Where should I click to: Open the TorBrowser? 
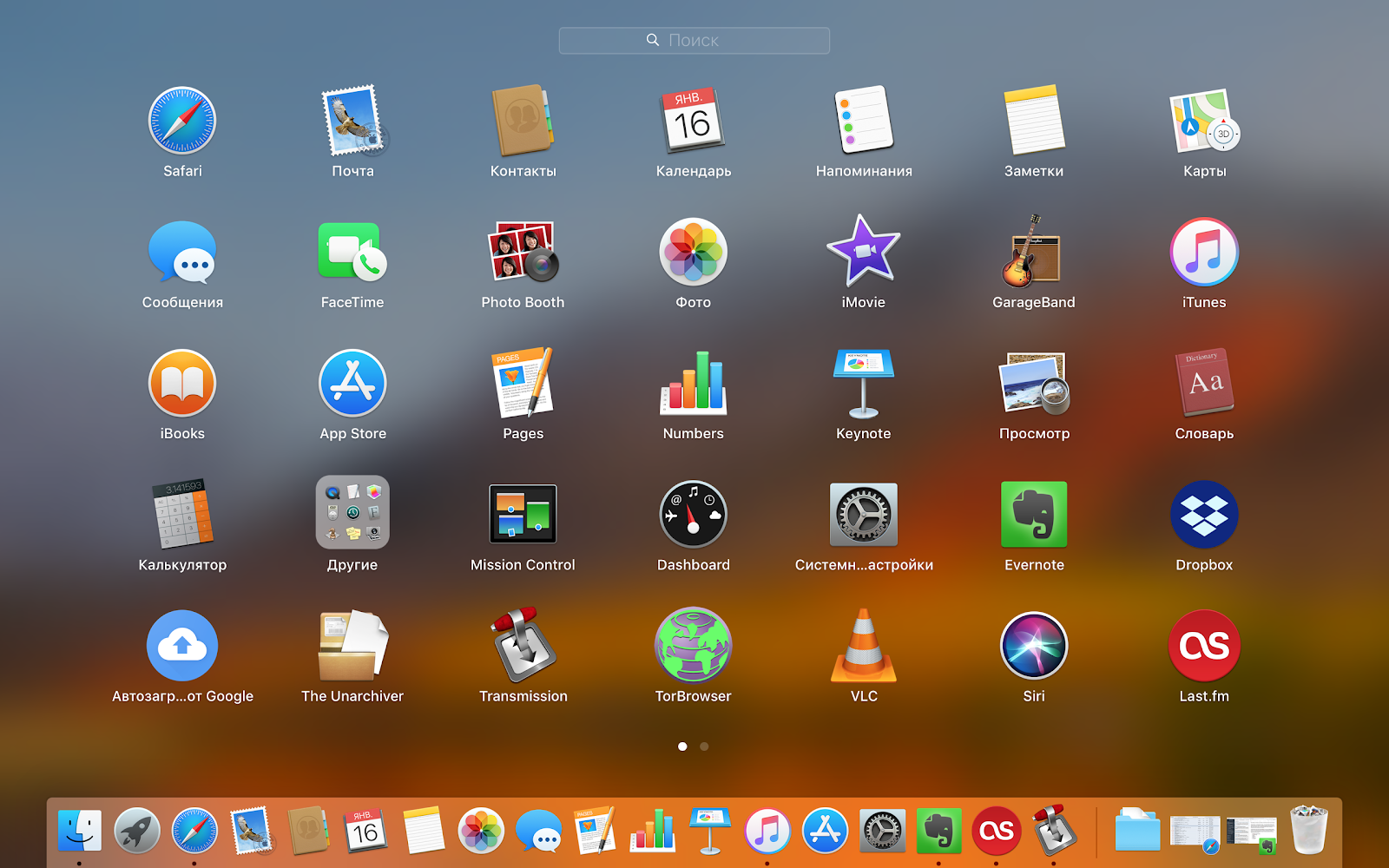click(x=693, y=646)
